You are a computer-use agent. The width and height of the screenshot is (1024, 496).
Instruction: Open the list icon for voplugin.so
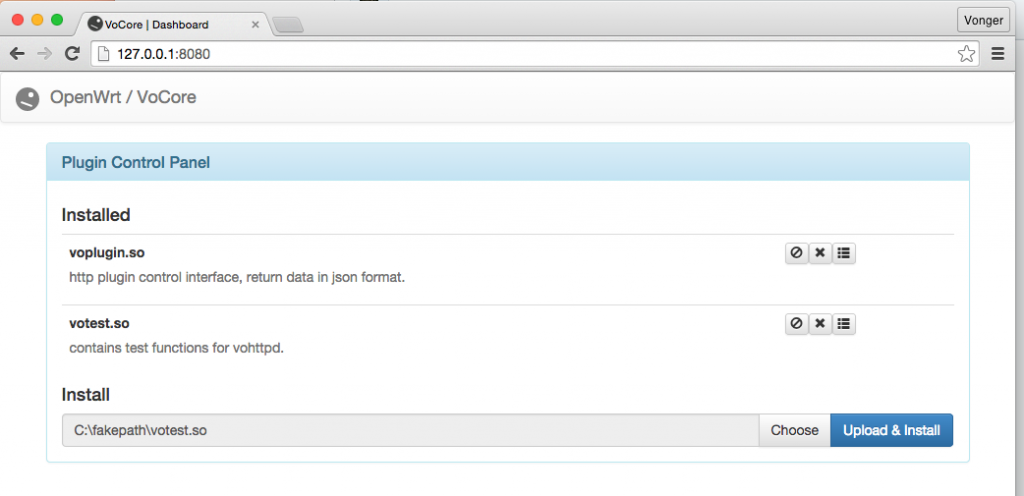[844, 253]
